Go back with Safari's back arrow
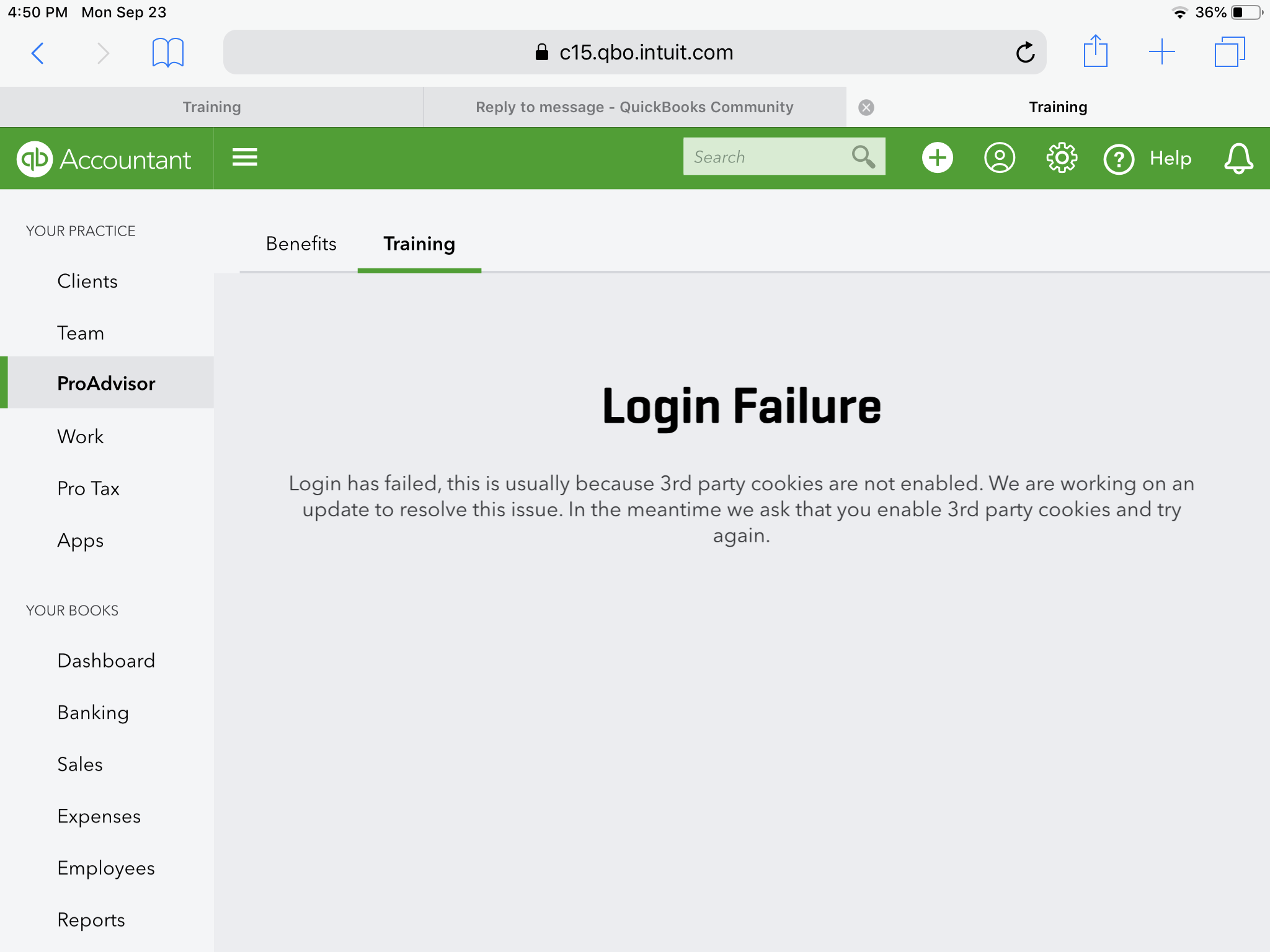Viewport: 1270px width, 952px height. pyautogui.click(x=38, y=53)
